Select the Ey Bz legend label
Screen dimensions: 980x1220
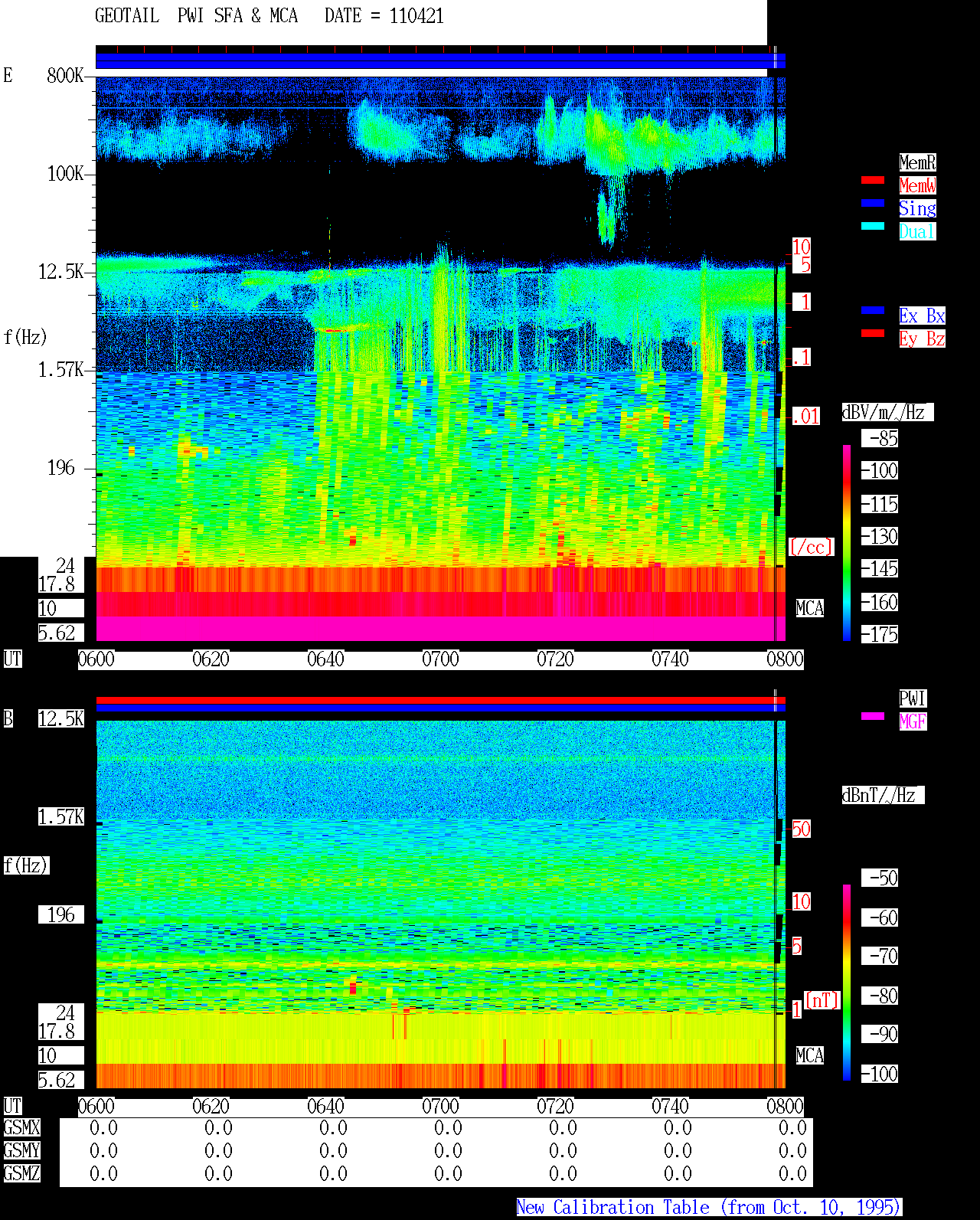click(922, 339)
